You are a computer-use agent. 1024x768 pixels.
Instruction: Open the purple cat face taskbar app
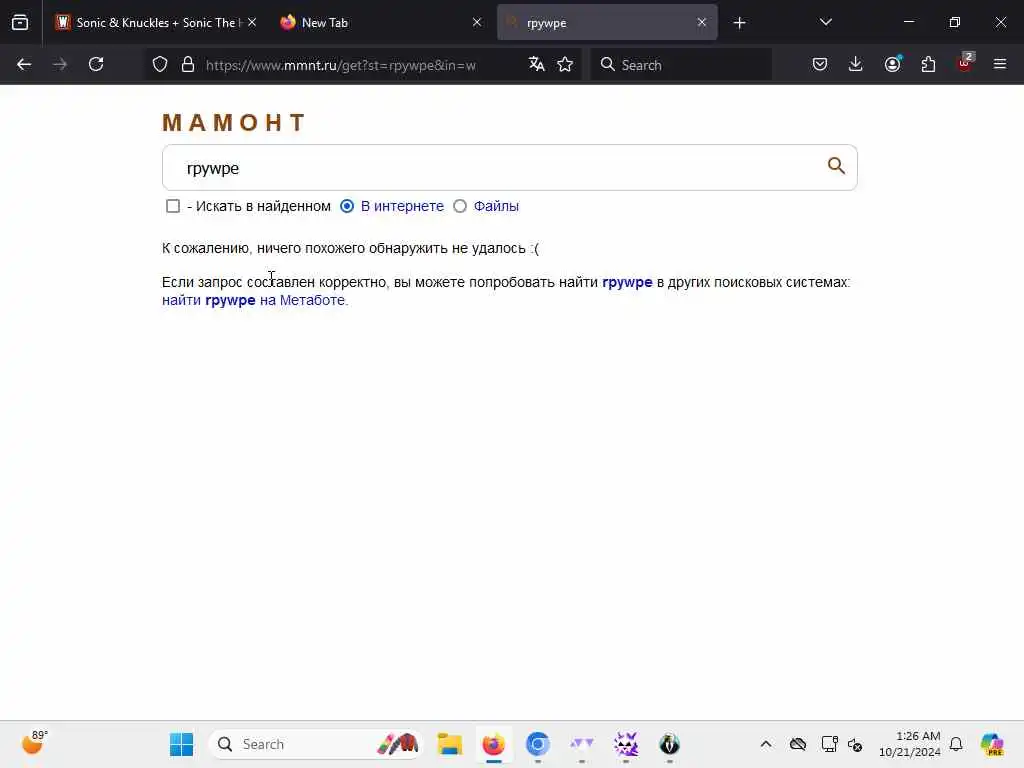pyautogui.click(x=626, y=744)
